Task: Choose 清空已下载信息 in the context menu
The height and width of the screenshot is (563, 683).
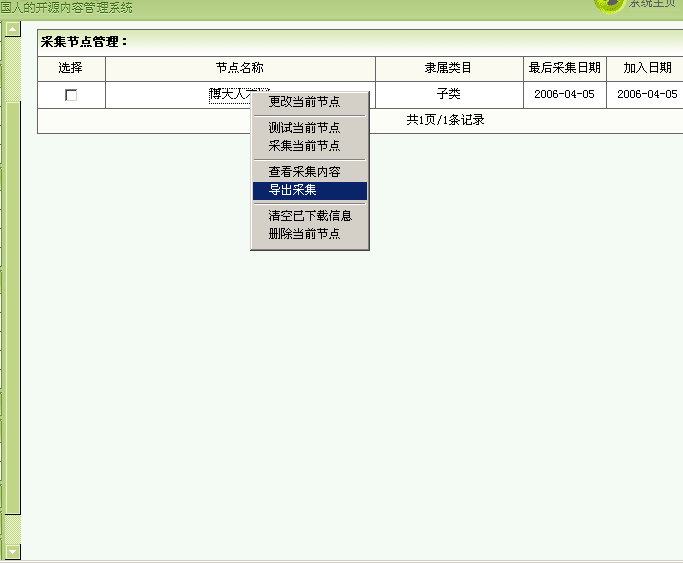Action: (x=310, y=215)
